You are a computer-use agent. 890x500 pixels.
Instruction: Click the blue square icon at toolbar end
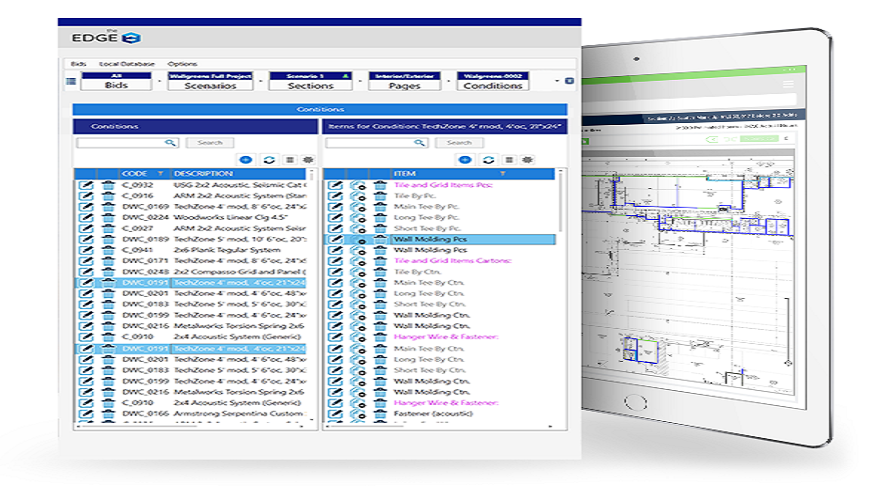[x=569, y=81]
